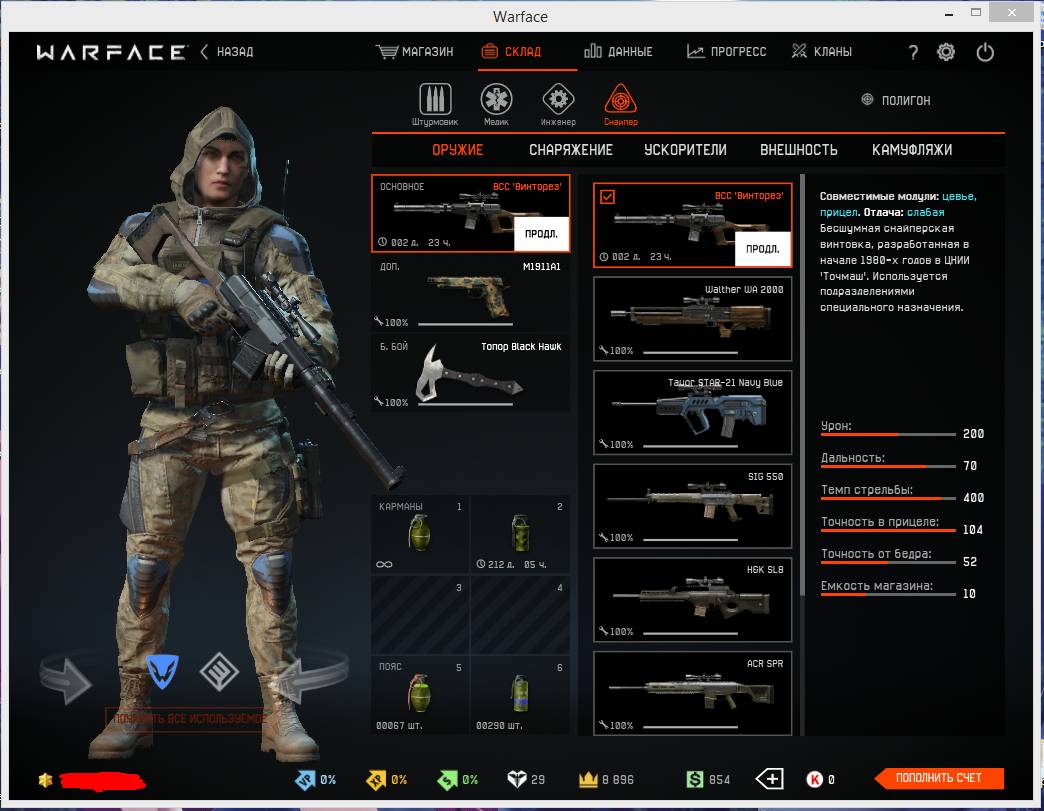Click the Пополнить счет button
The image size is (1044, 811).
(x=939, y=778)
